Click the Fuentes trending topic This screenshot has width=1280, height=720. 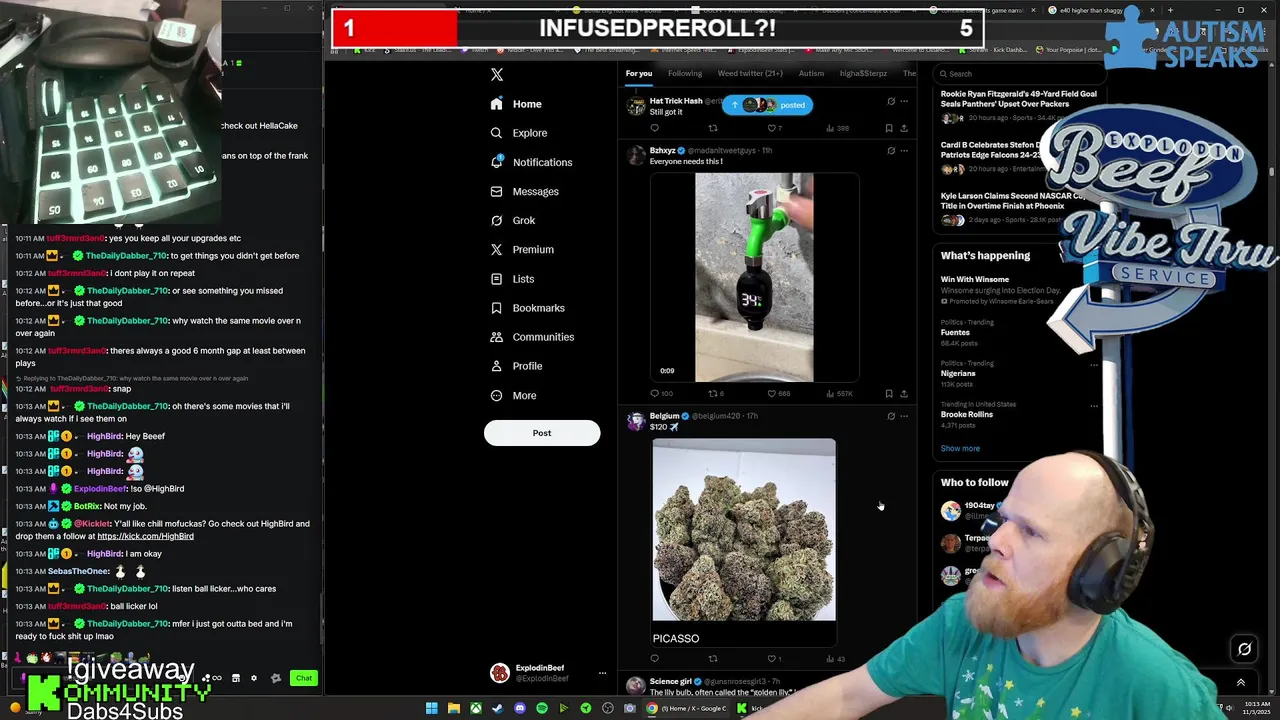(955, 332)
